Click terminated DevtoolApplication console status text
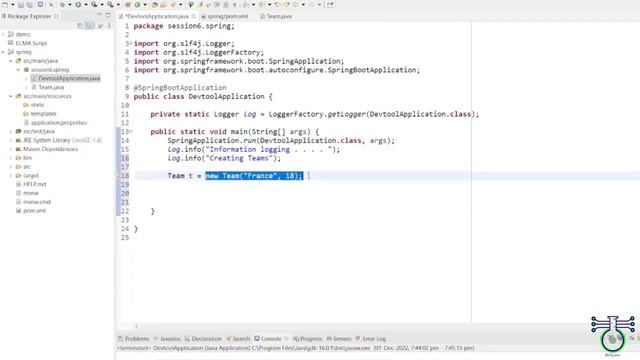Screen dimensions: 640x360 click(296, 348)
